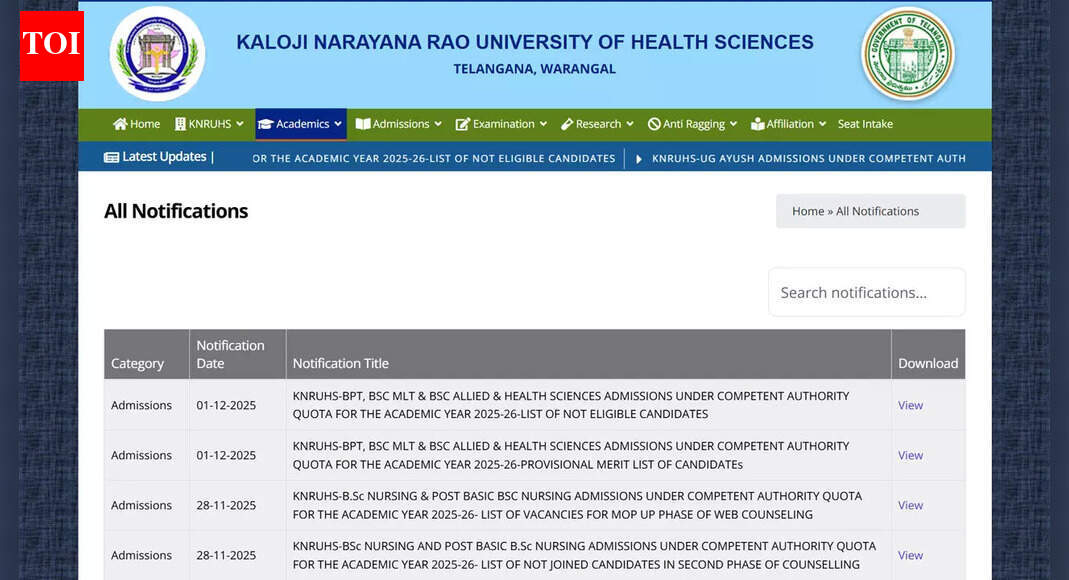Click the arrow marker before the AYUSH ticker item

(x=637, y=158)
